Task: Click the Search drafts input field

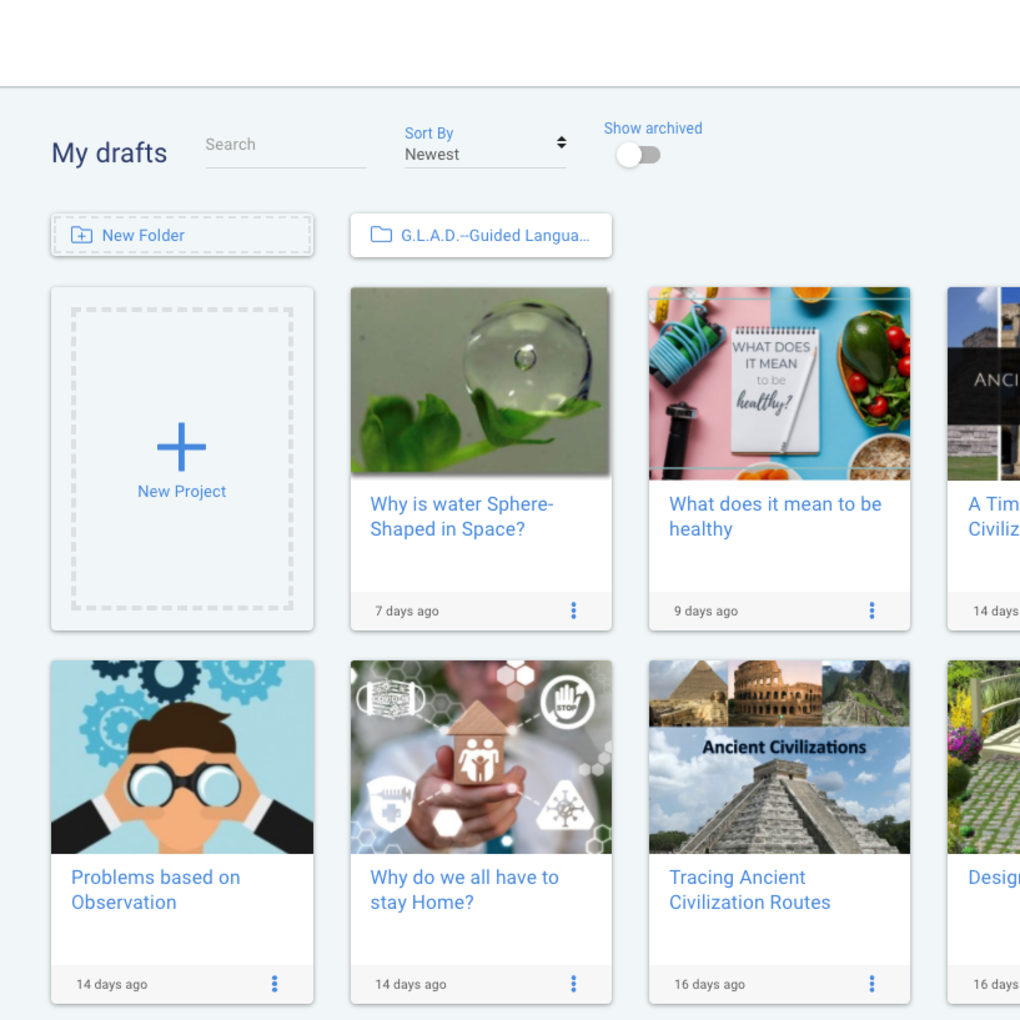Action: point(285,145)
